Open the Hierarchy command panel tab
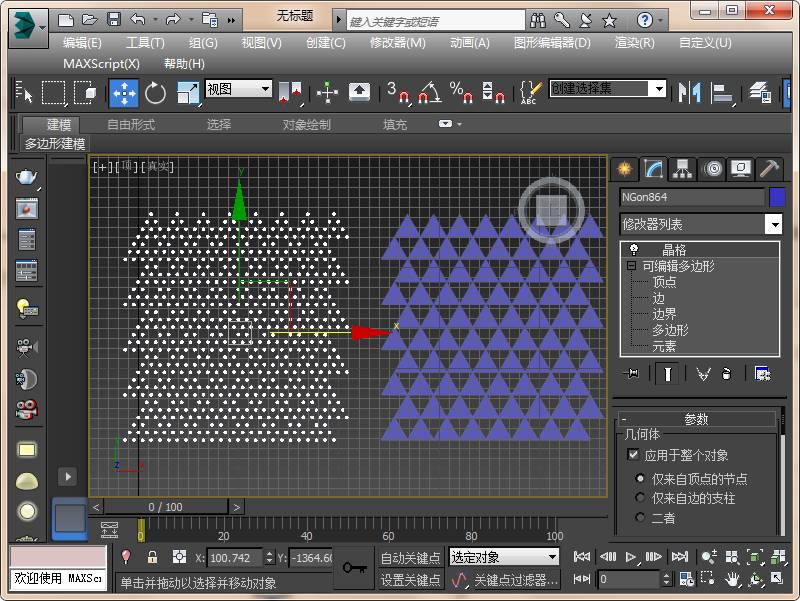 (x=682, y=168)
